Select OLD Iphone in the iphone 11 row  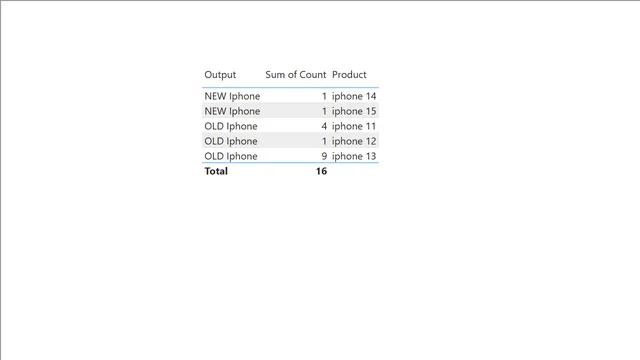click(x=231, y=126)
